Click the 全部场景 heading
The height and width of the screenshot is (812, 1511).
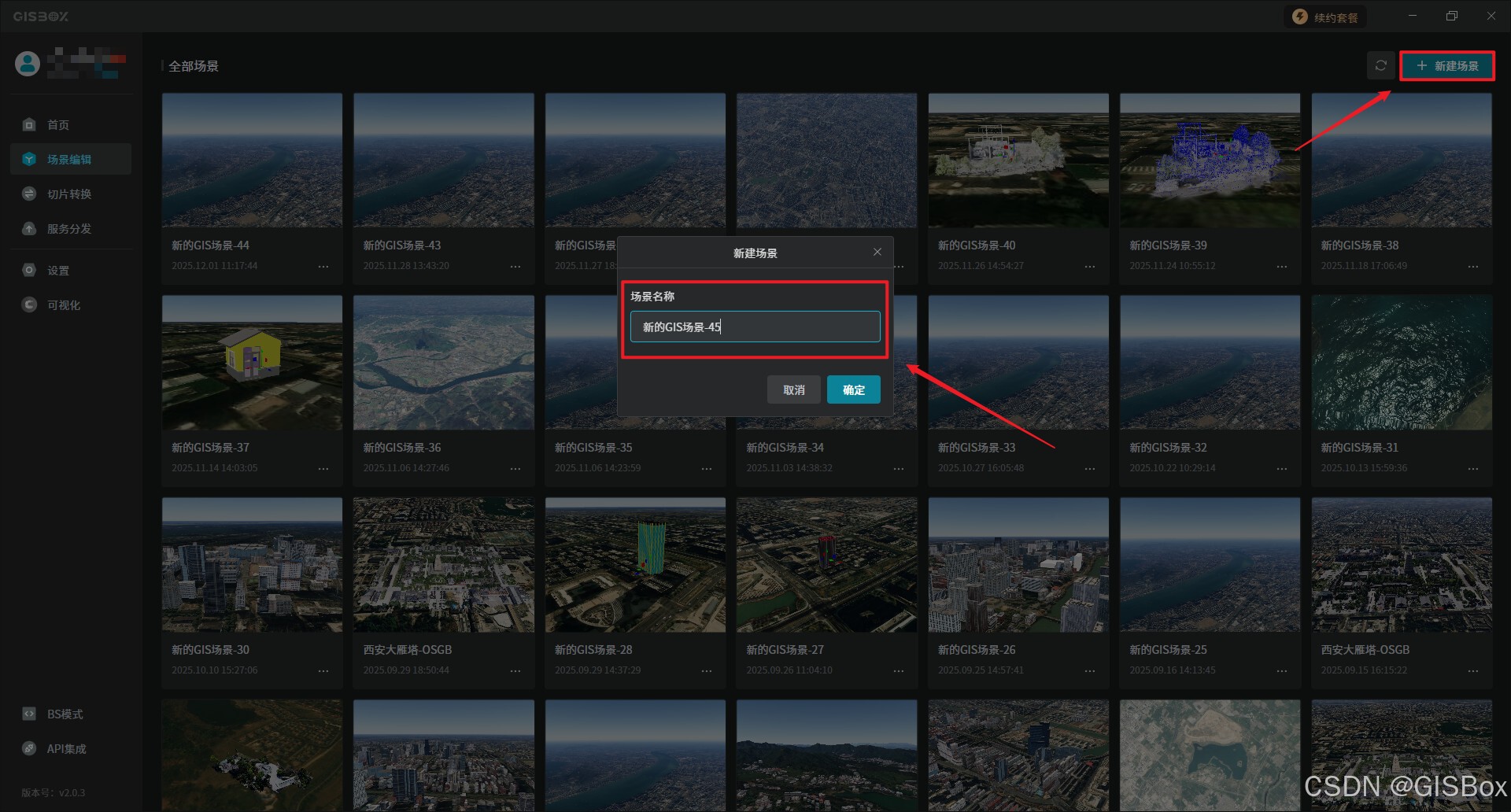[x=194, y=66]
